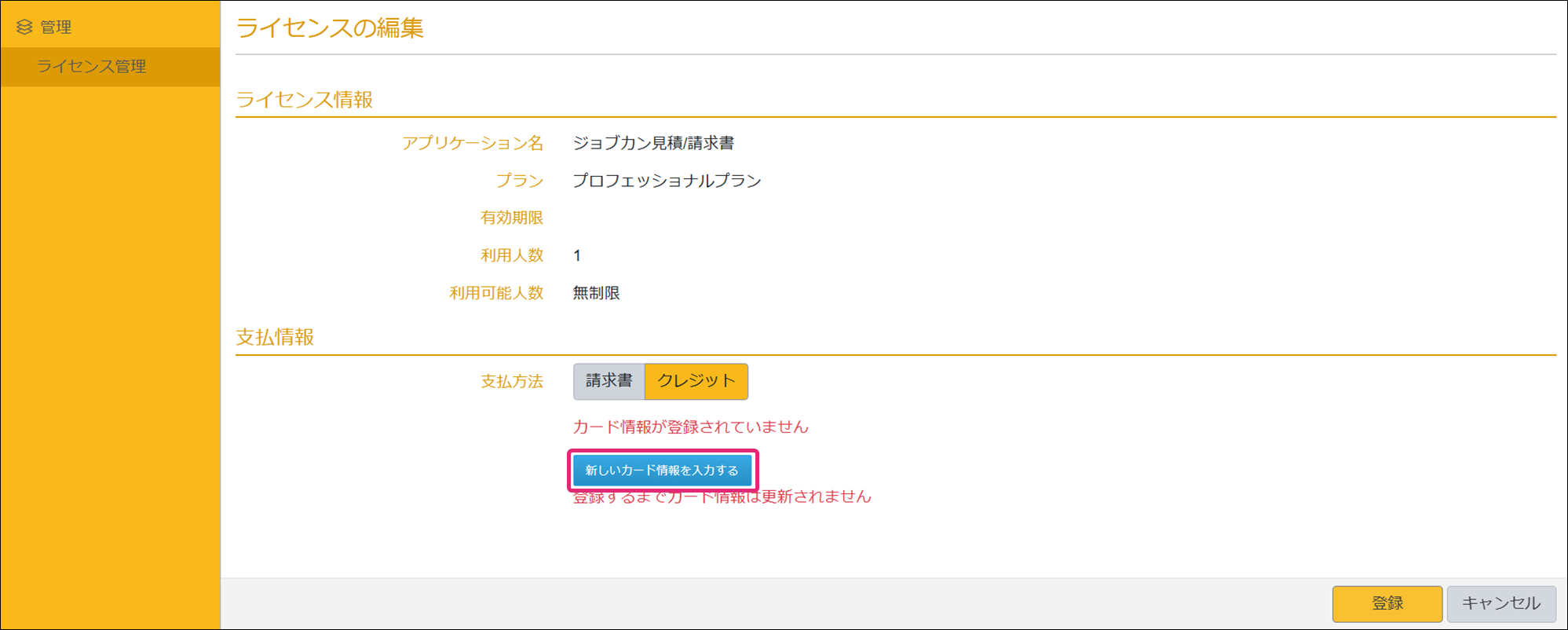Viewport: 1568px width, 630px height.
Task: Click the ライセンスの編集 page title
Action: (x=330, y=28)
